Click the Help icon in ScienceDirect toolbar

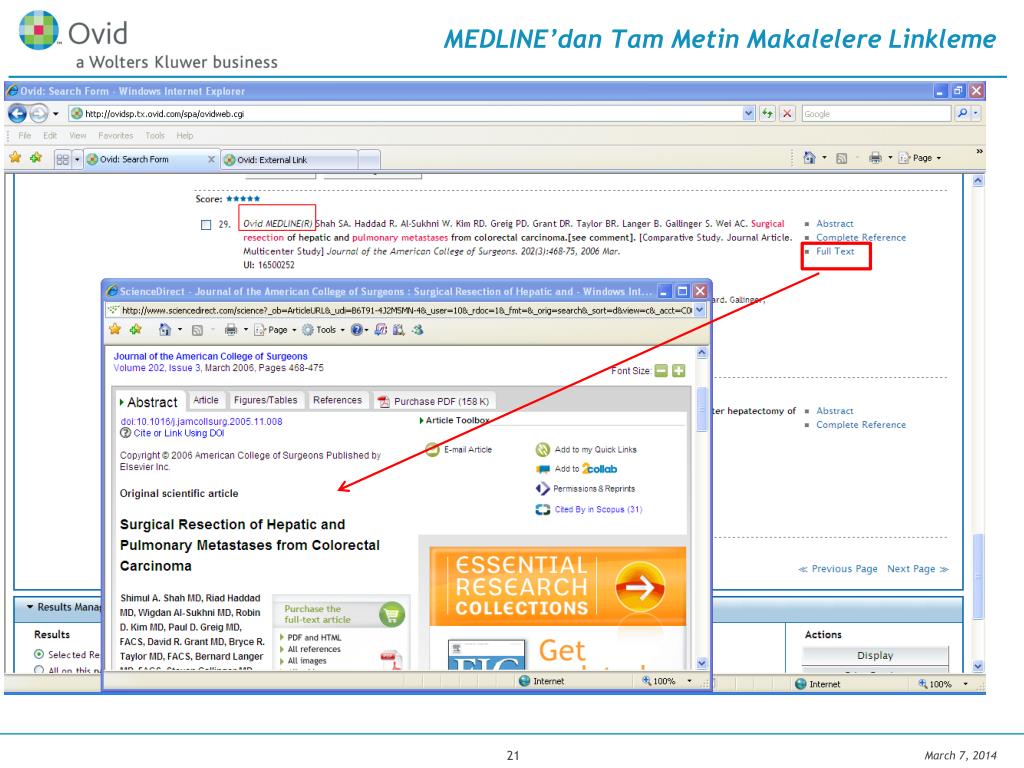click(x=357, y=330)
